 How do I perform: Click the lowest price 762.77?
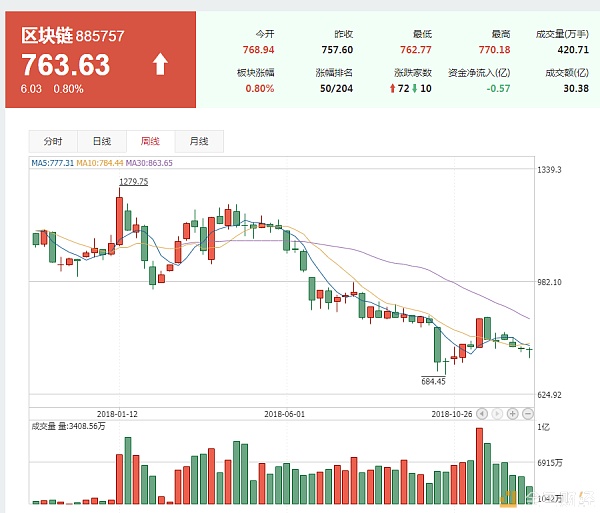(x=416, y=50)
